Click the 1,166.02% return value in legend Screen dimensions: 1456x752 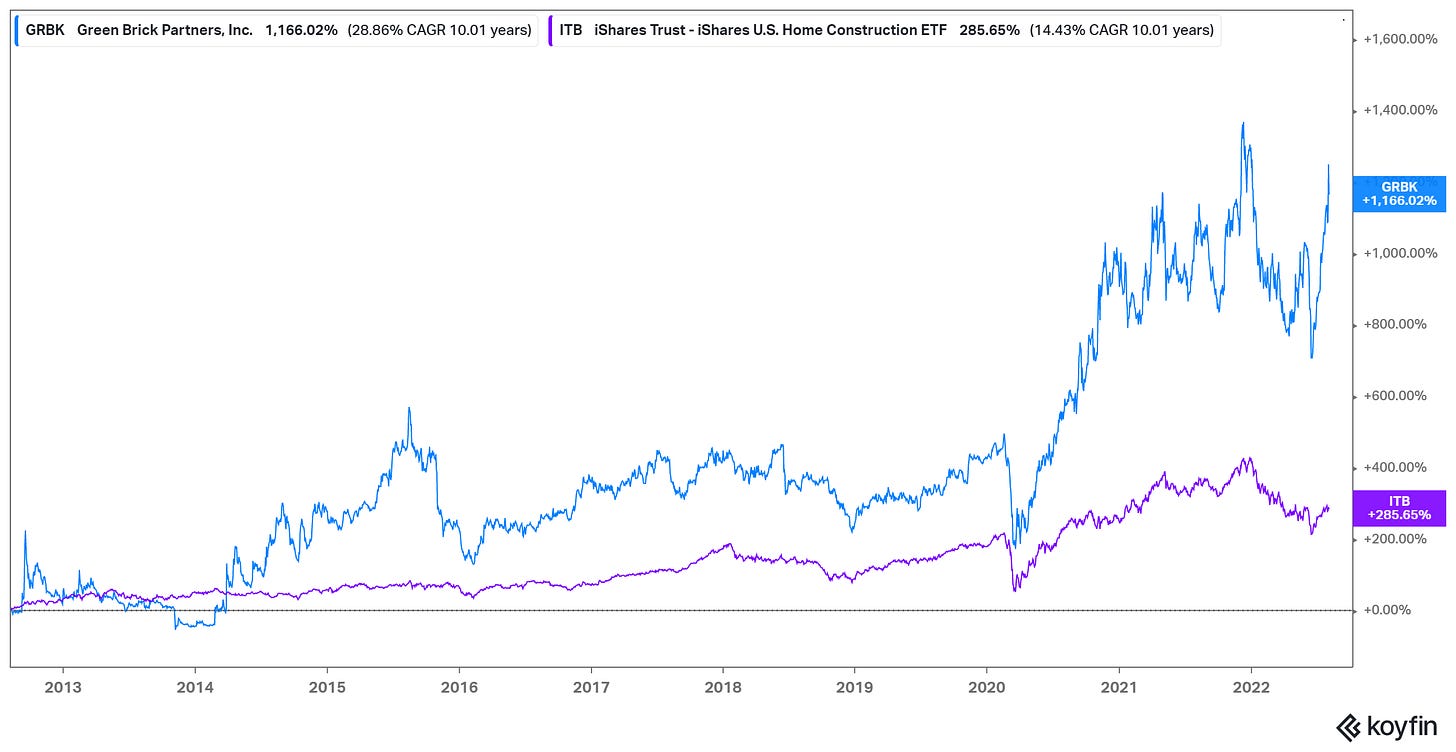[x=301, y=31]
